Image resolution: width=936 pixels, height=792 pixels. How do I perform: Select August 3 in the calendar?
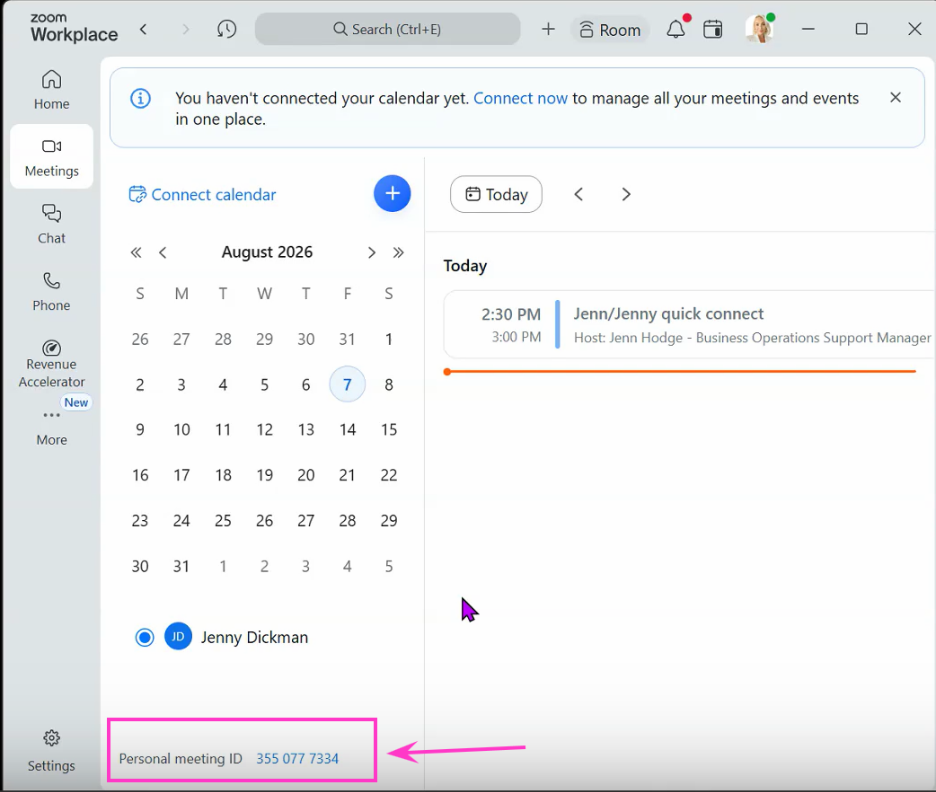(x=181, y=384)
